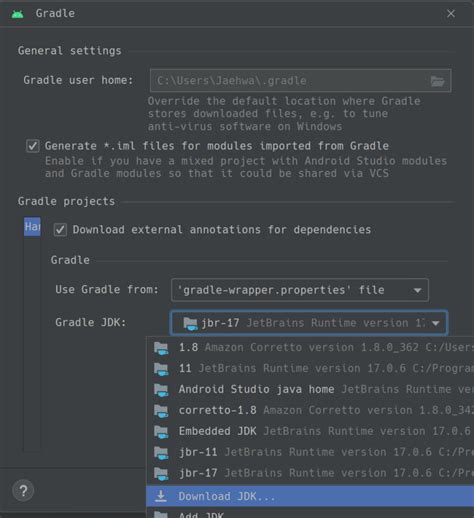Toggle Download external annotations for dependencies
The height and width of the screenshot is (518, 474).
60,230
